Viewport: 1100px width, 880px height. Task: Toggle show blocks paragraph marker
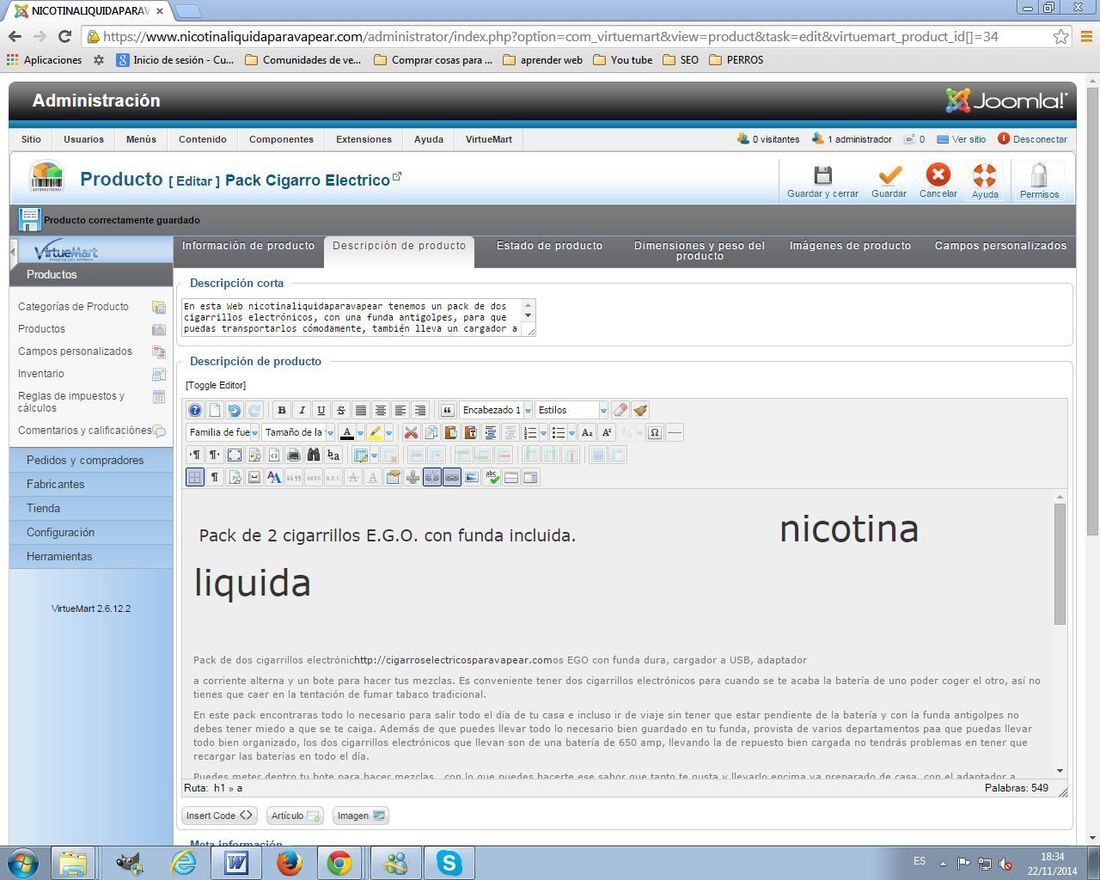[x=215, y=477]
